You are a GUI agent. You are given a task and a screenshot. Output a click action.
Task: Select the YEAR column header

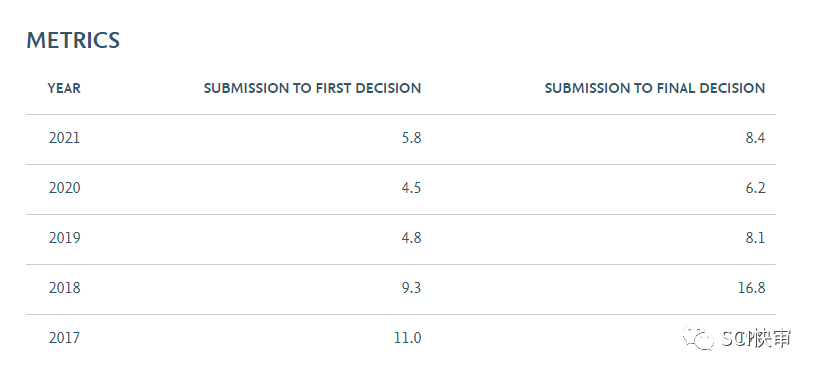tap(64, 88)
